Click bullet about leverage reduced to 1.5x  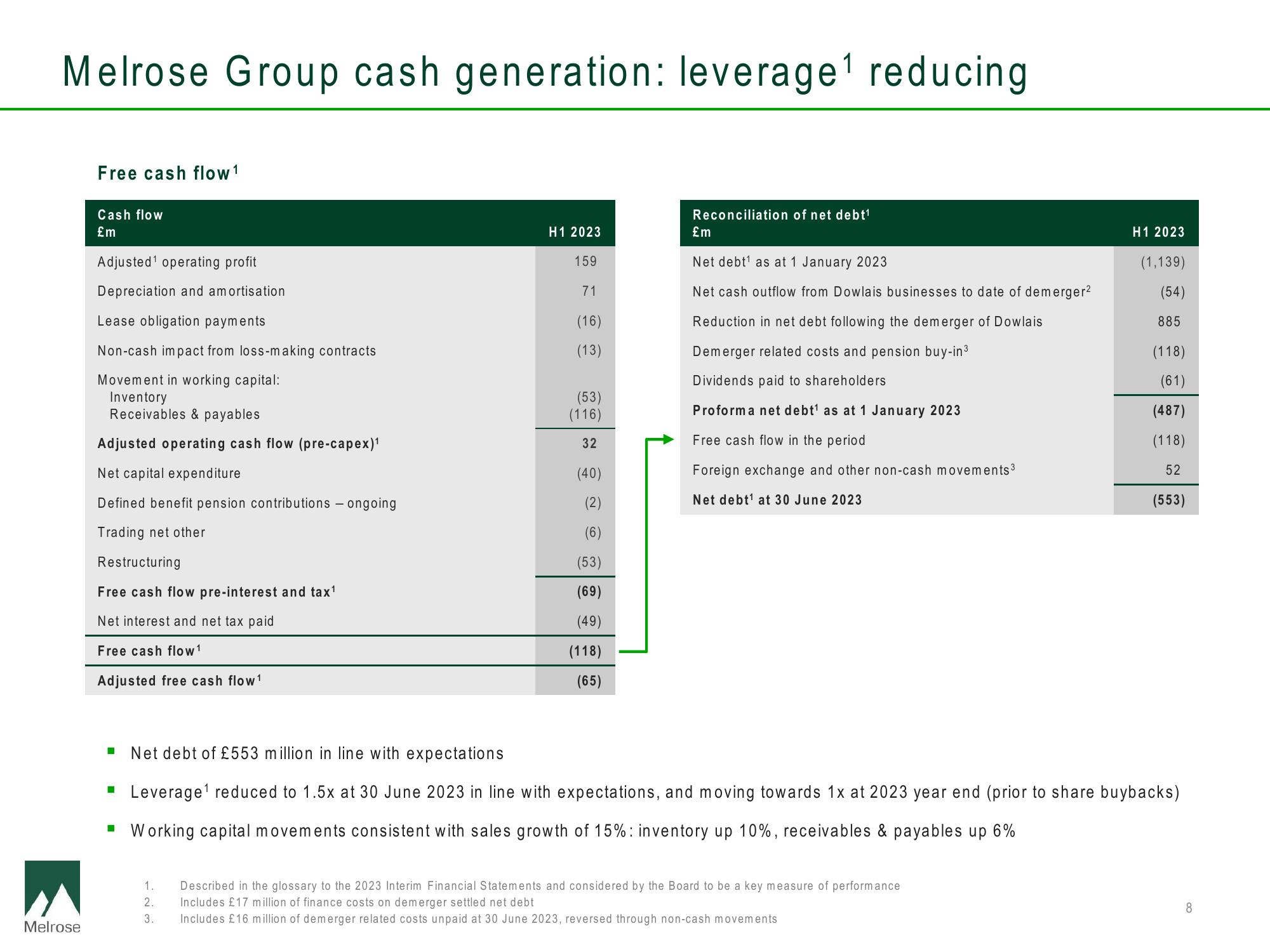point(655,792)
